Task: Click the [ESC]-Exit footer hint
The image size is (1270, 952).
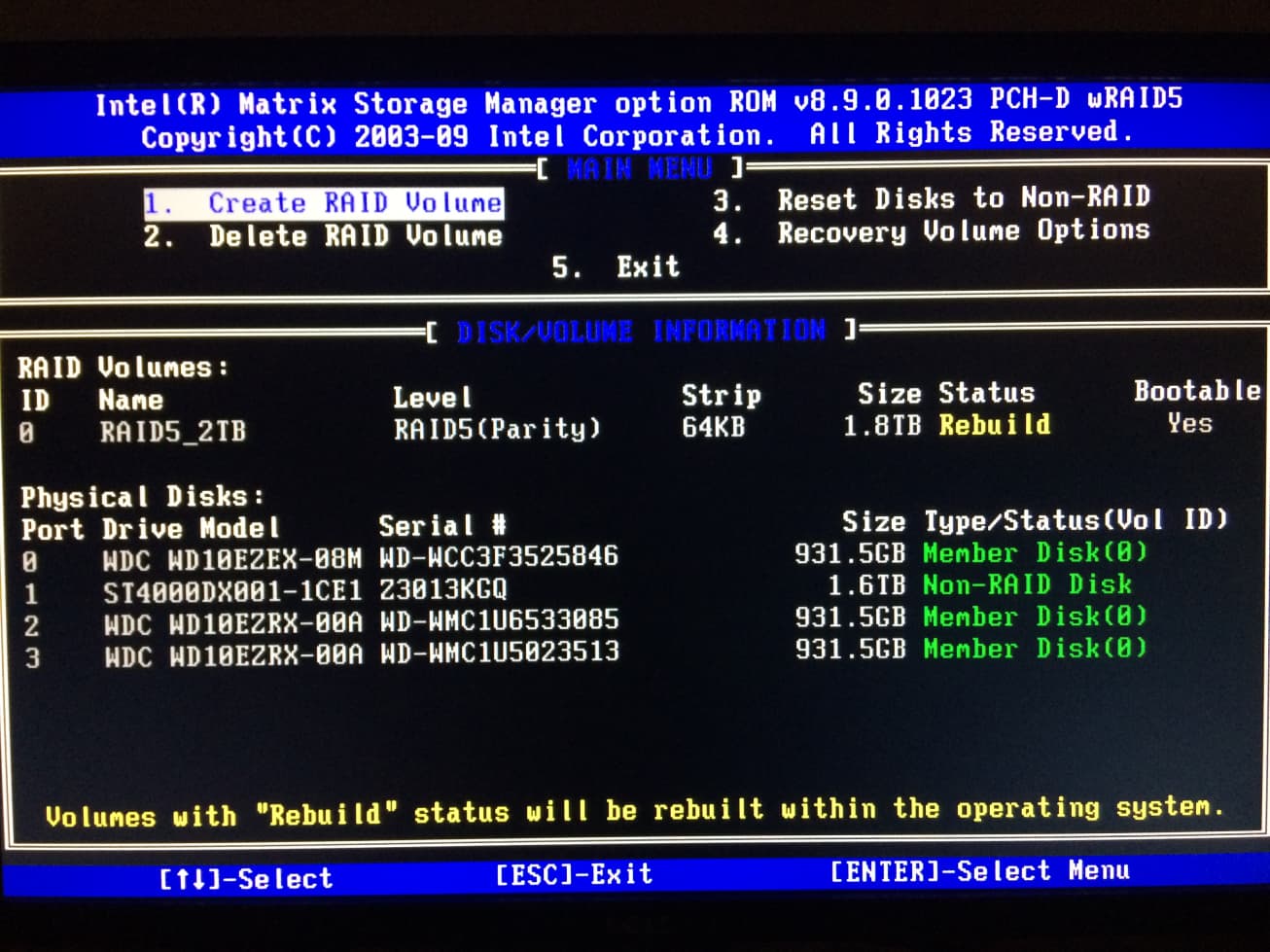Action: tap(574, 874)
